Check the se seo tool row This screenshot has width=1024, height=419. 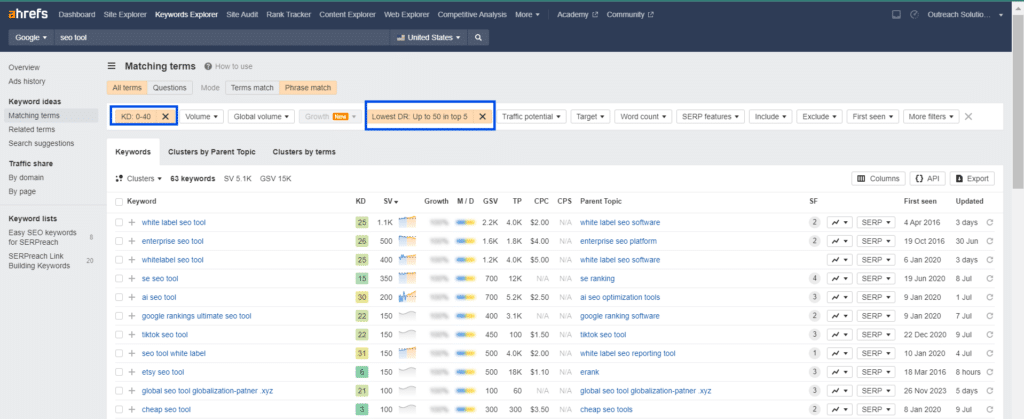(119, 279)
